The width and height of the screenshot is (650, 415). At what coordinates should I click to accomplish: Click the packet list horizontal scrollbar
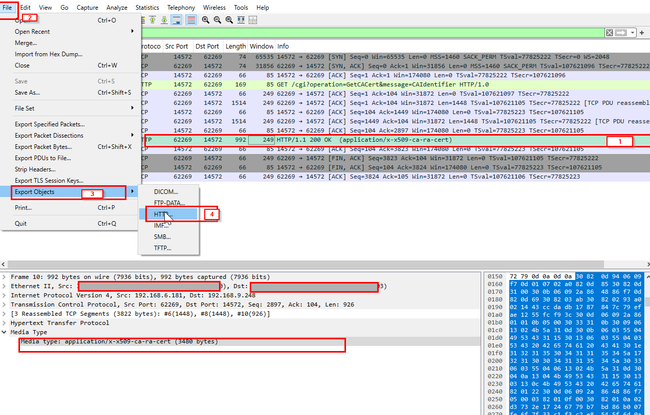coord(306,264)
